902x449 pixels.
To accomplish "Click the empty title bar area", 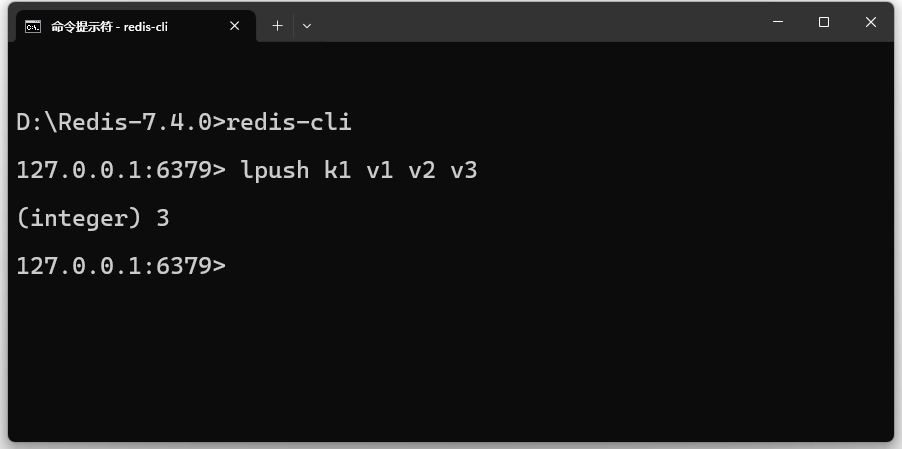I will coord(535,23).
